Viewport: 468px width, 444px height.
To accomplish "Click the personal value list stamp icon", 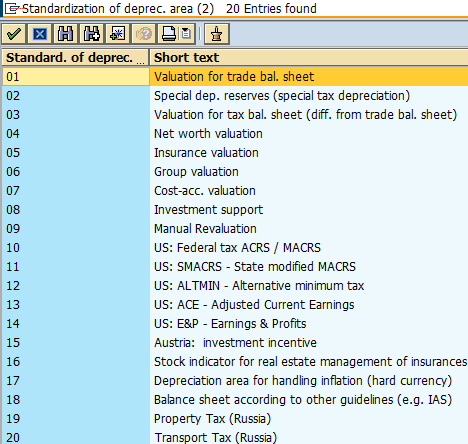I will (x=217, y=34).
